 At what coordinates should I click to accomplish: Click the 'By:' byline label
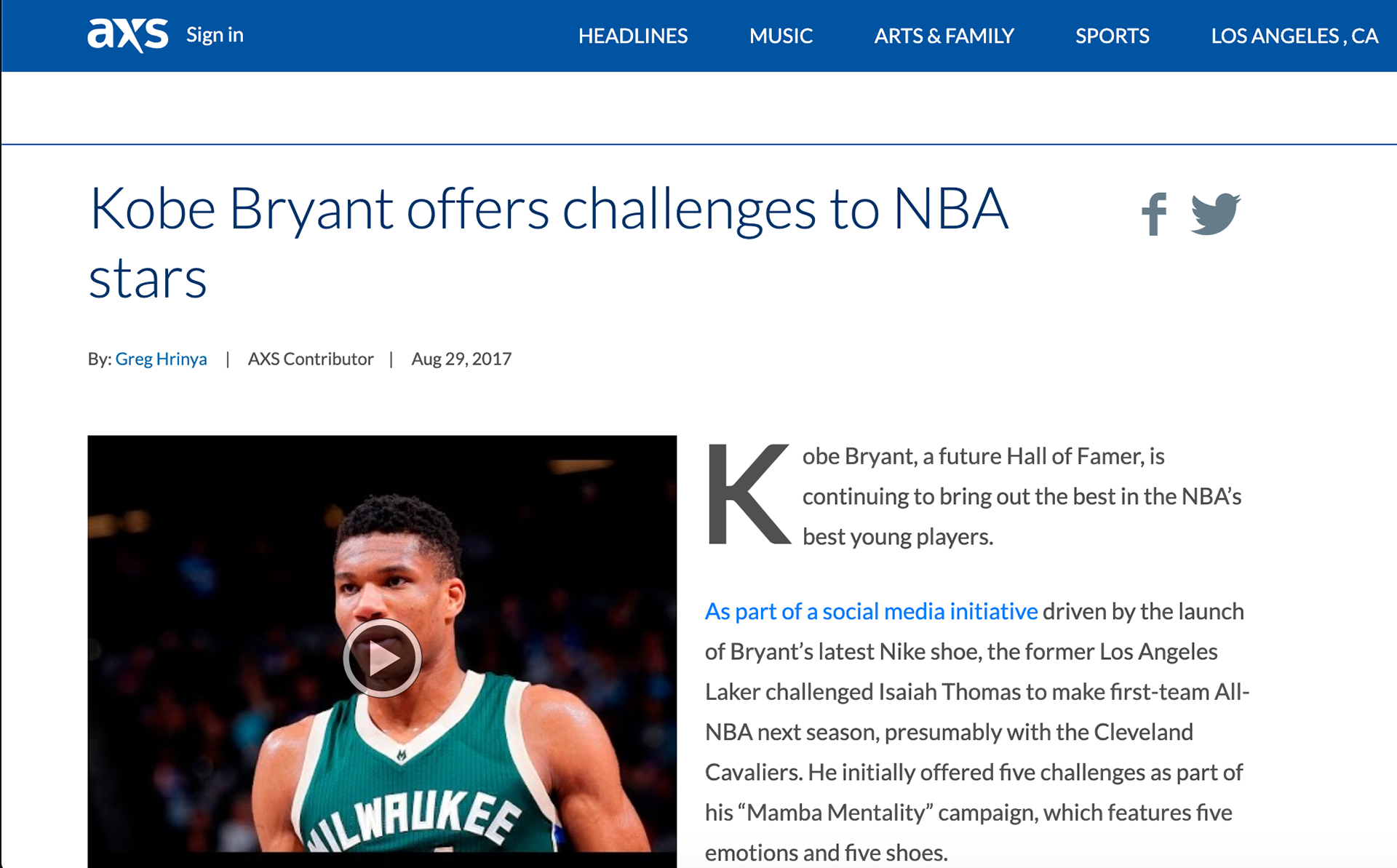99,359
